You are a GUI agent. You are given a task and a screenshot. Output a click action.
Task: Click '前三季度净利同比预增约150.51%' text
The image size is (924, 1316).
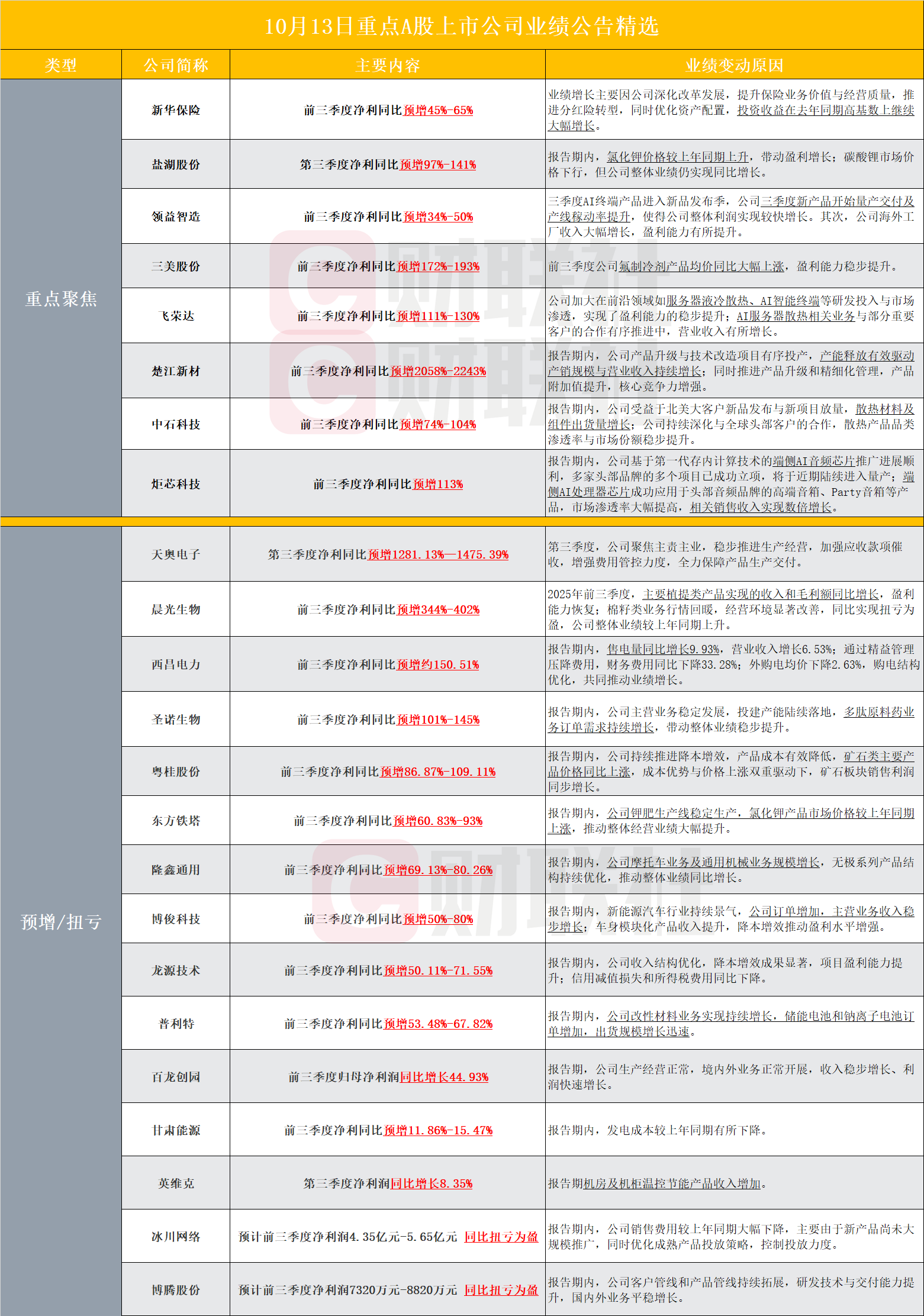(x=388, y=665)
